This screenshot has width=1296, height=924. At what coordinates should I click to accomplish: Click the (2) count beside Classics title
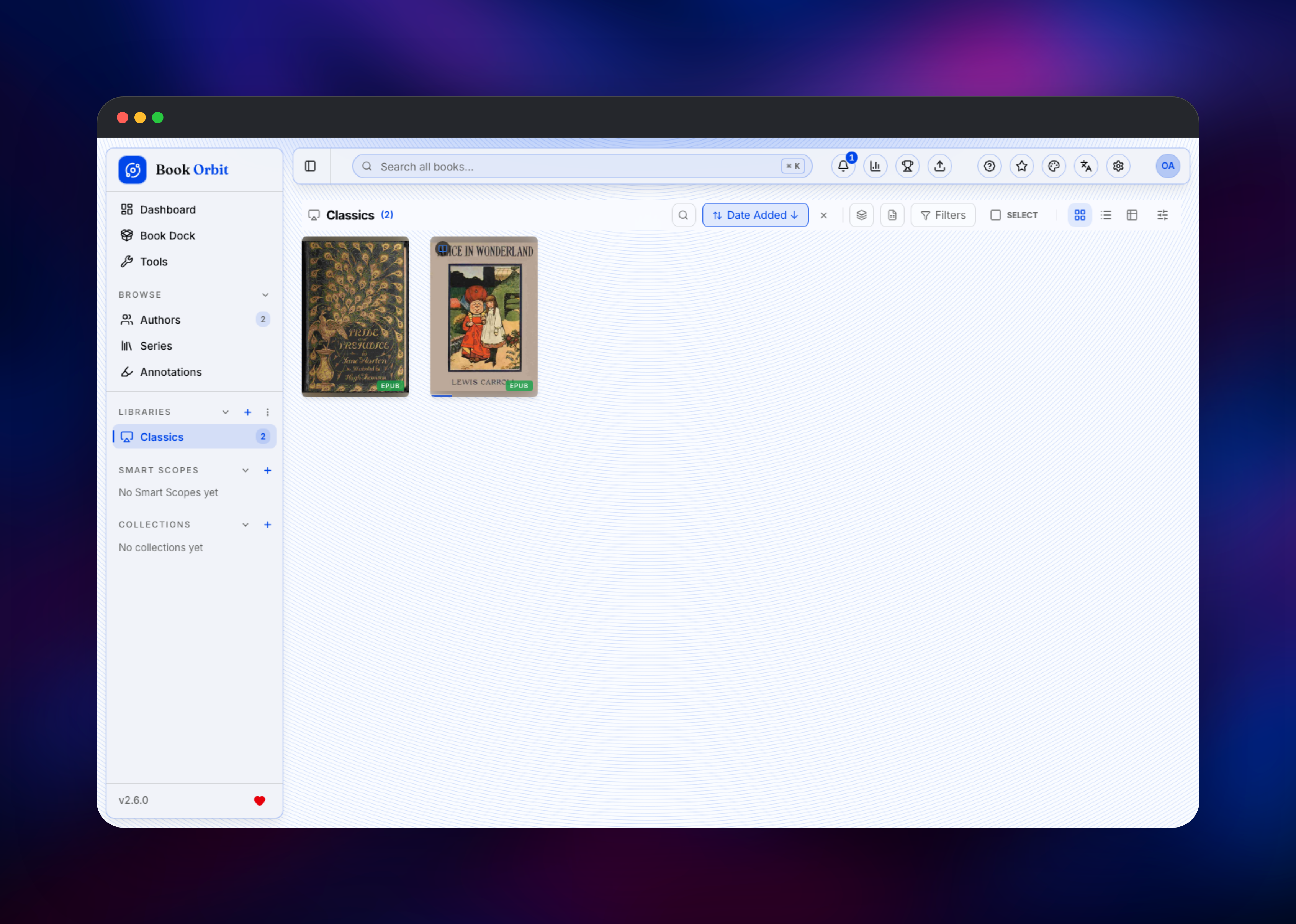click(387, 214)
